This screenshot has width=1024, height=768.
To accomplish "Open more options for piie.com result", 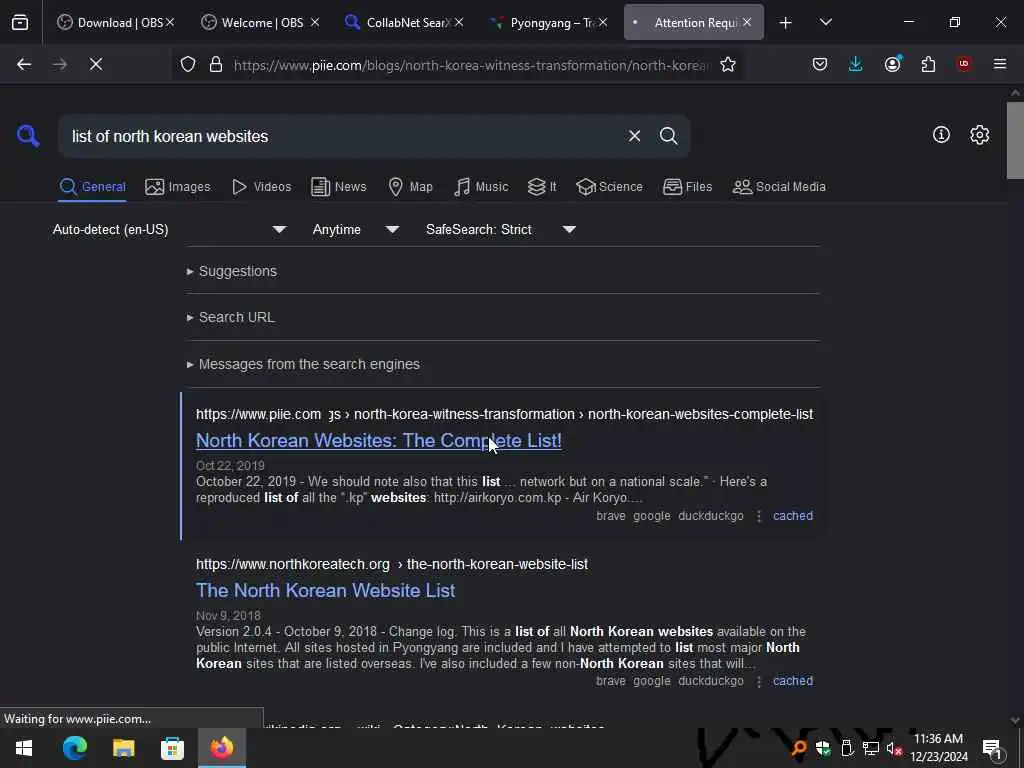I will pos(758,517).
